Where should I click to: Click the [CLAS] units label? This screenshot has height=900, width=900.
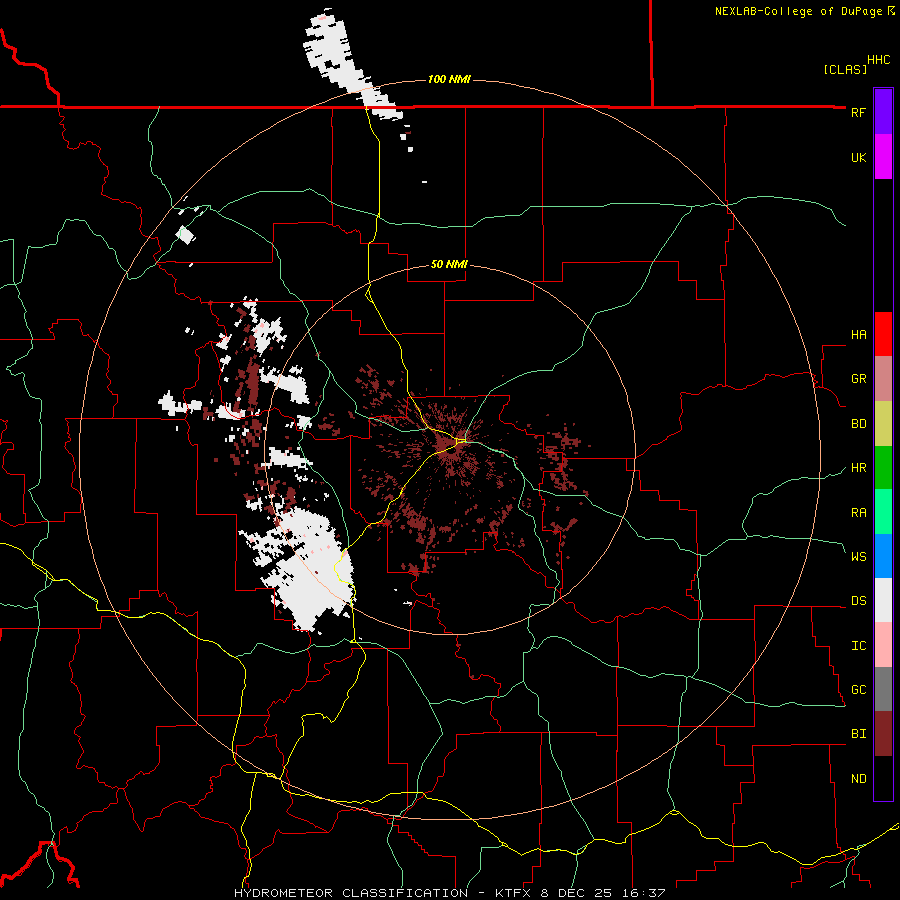[845, 70]
